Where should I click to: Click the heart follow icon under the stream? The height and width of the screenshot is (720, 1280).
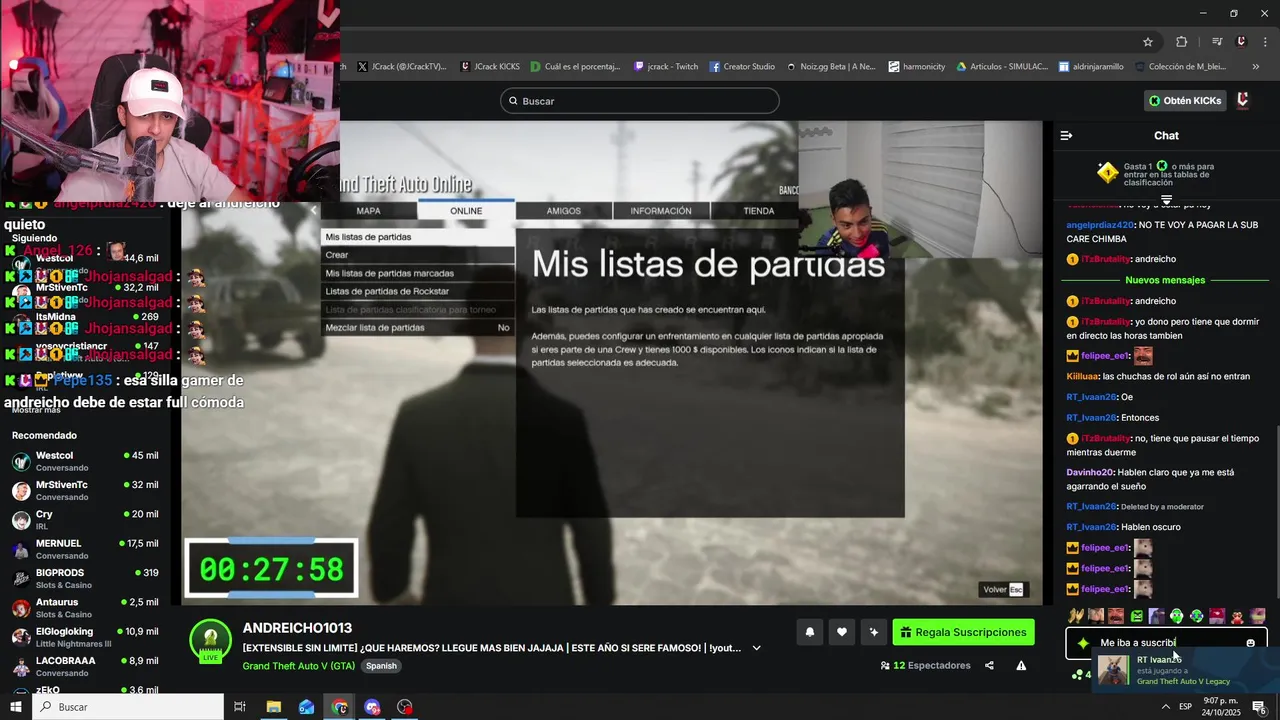(x=842, y=632)
